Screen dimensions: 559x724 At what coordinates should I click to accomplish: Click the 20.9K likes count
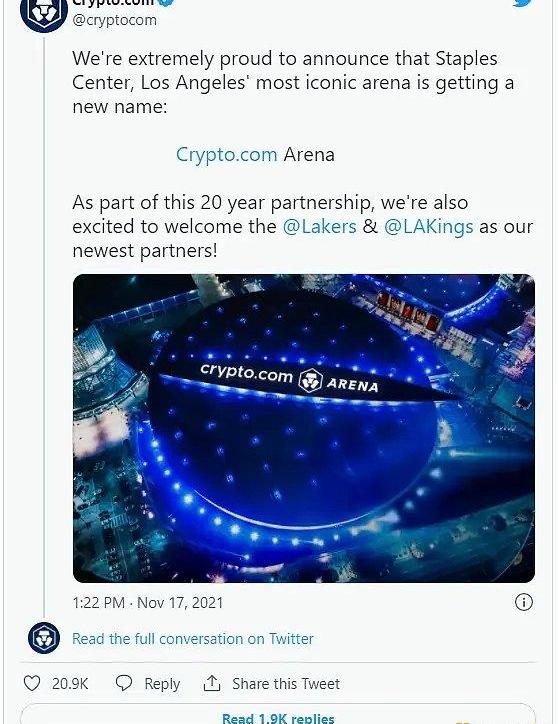pyautogui.click(x=70, y=684)
